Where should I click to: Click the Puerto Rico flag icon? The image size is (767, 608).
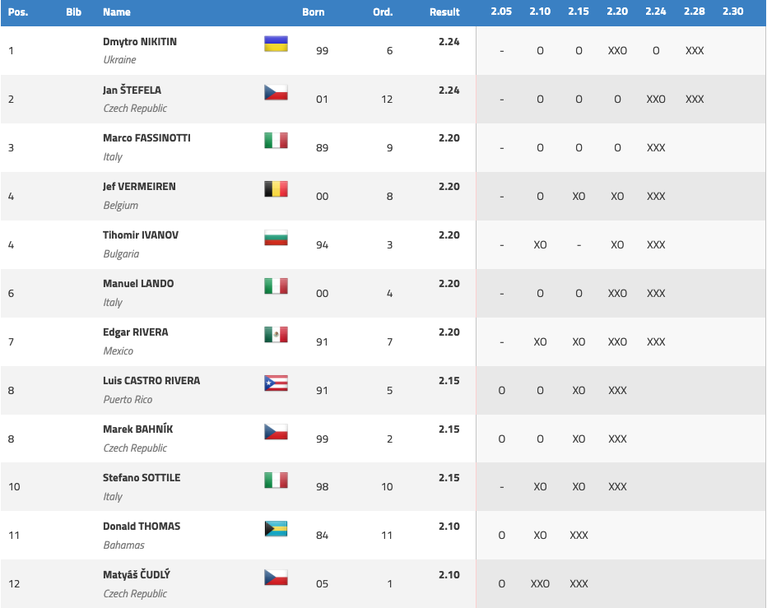tap(276, 383)
